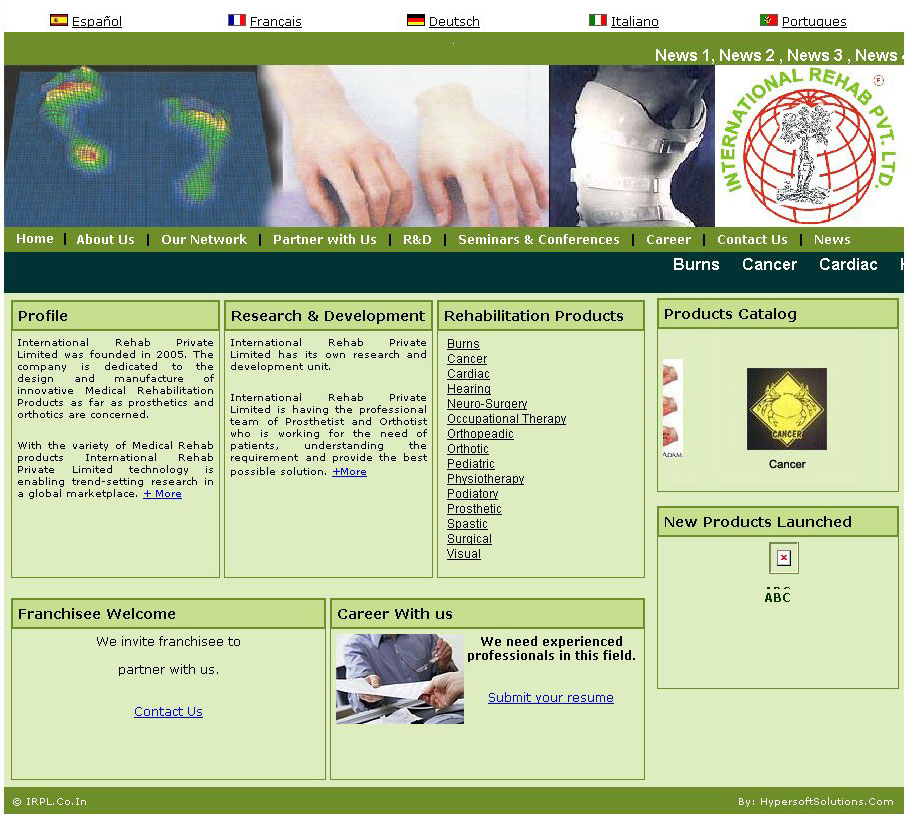
Task: Click Cardiac in the scrolling dark banner
Action: 847,265
